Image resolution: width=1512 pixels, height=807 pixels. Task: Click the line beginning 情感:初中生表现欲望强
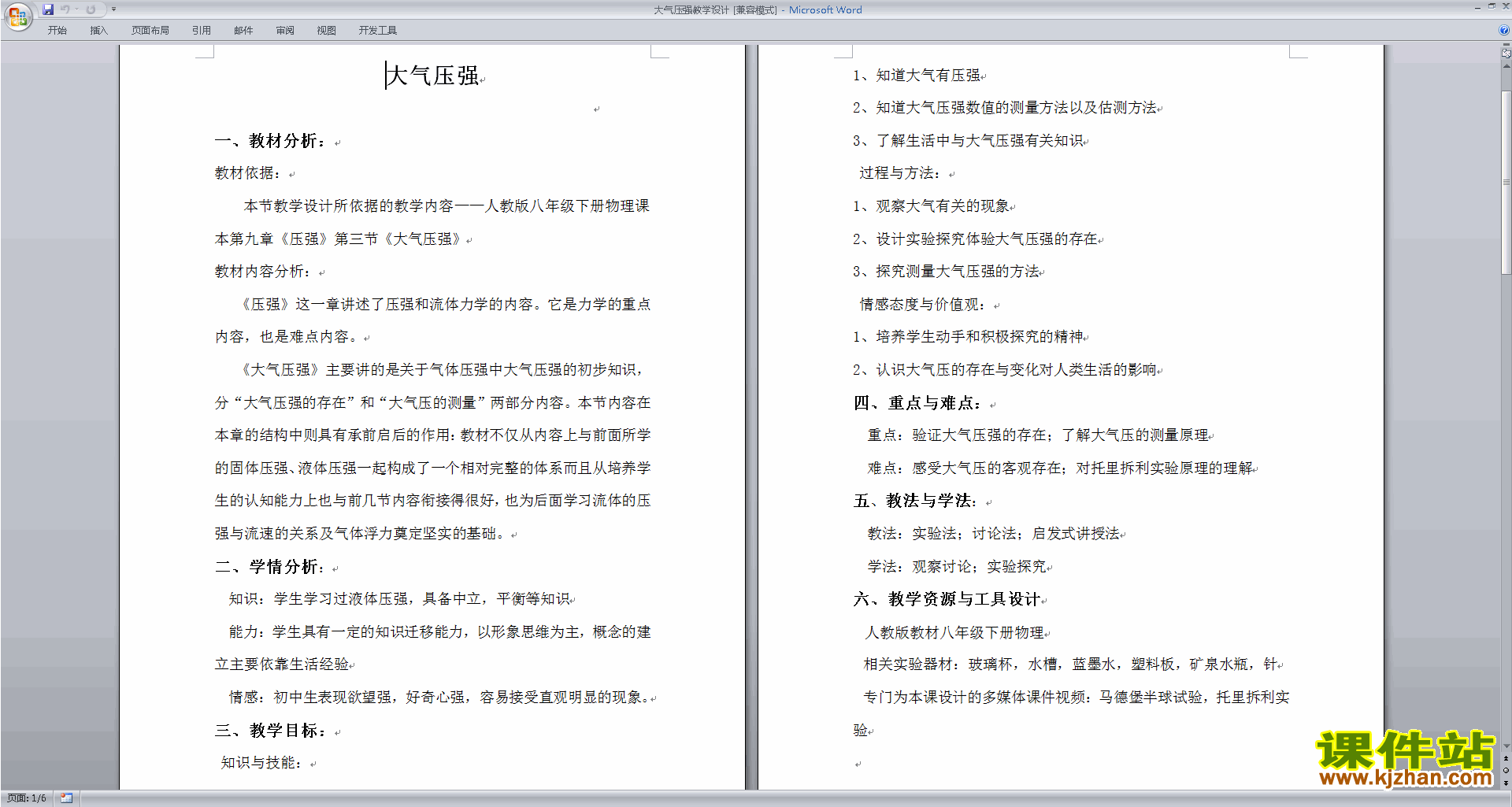coord(439,698)
